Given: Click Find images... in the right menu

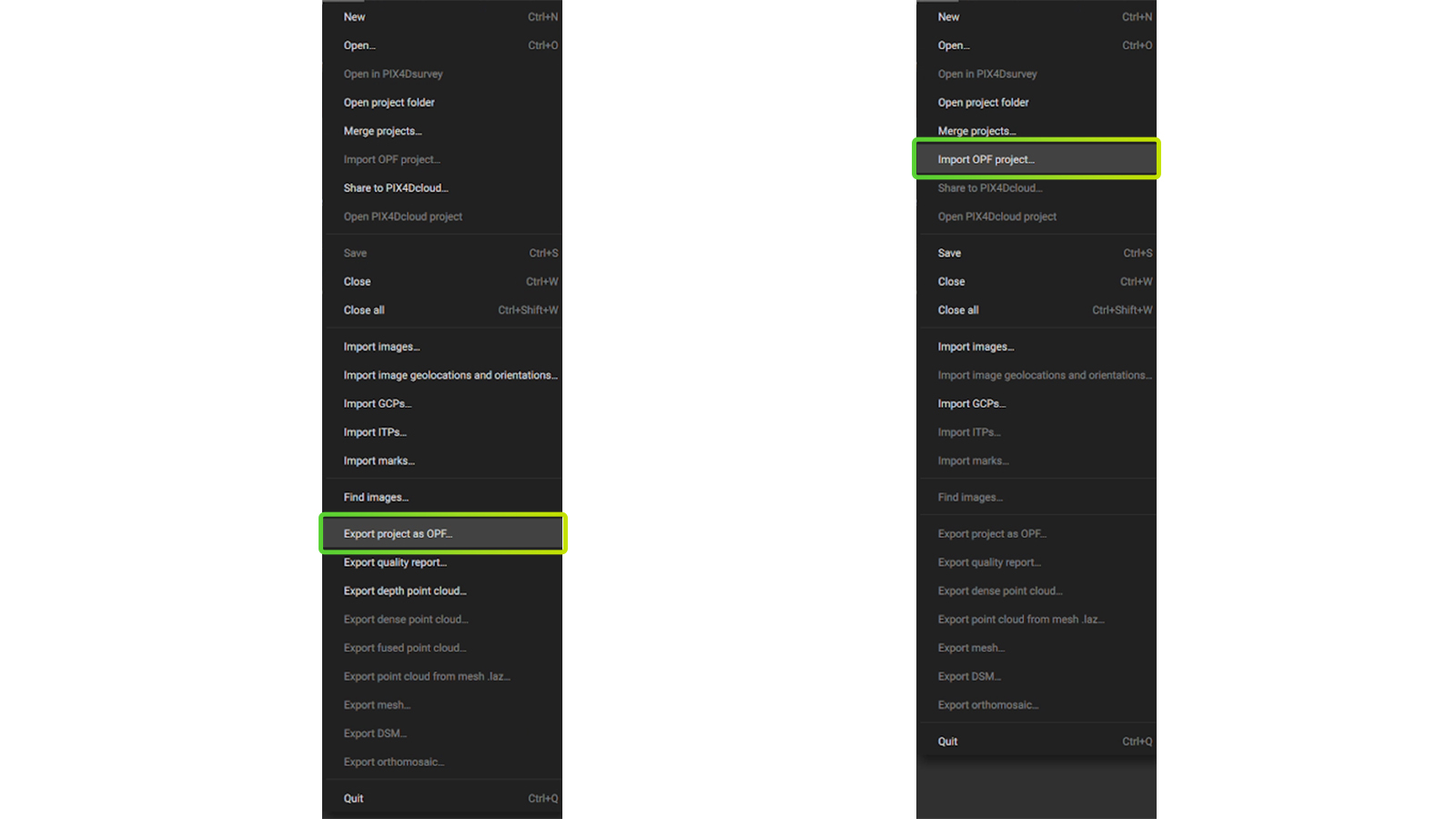Looking at the screenshot, I should coord(1036,497).
